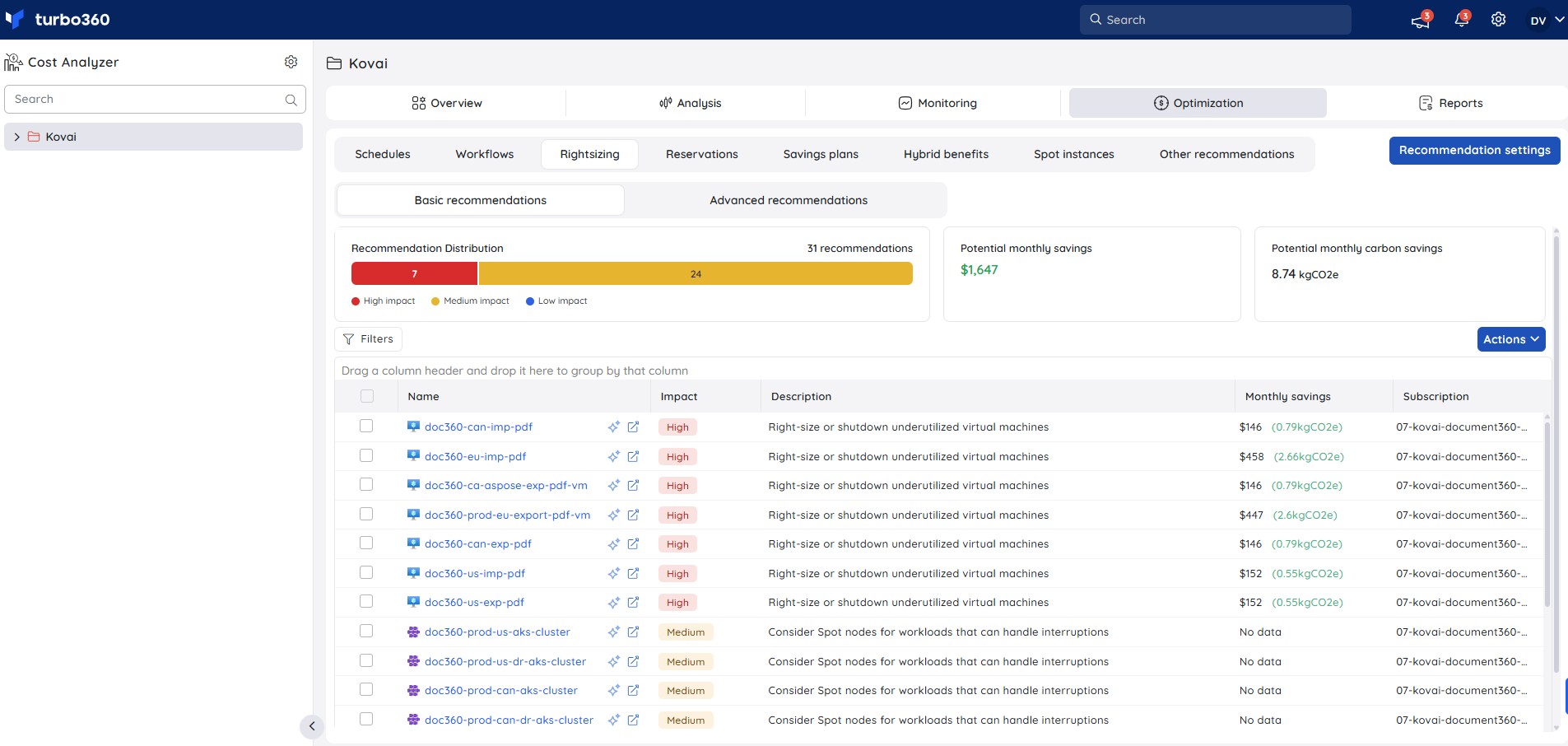Open Other recommendations sub-tab

click(x=1226, y=154)
